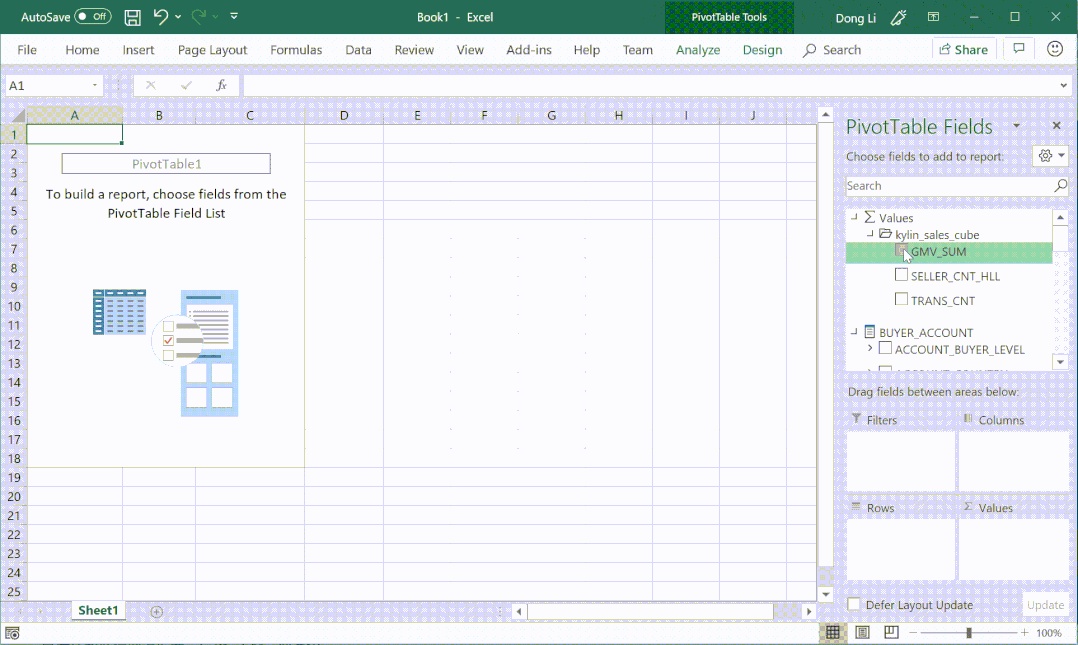Open PivotTable Fields pane options dropdown
Image resolution: width=1078 pixels, height=645 pixels.
(x=1016, y=126)
